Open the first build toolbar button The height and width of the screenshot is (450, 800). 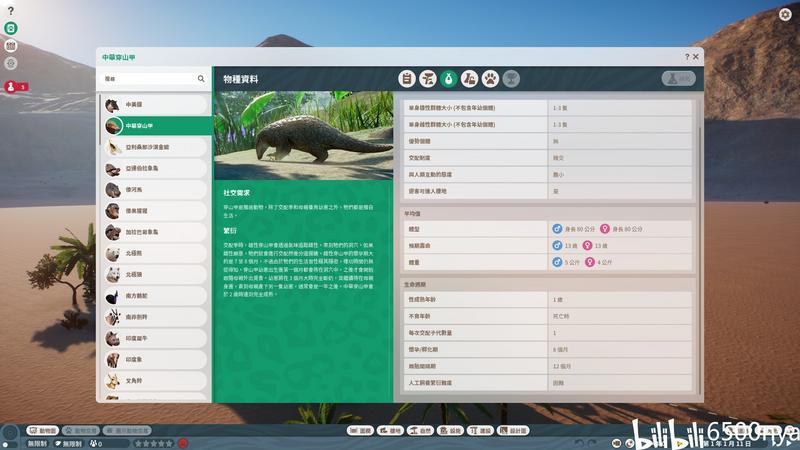pos(360,431)
